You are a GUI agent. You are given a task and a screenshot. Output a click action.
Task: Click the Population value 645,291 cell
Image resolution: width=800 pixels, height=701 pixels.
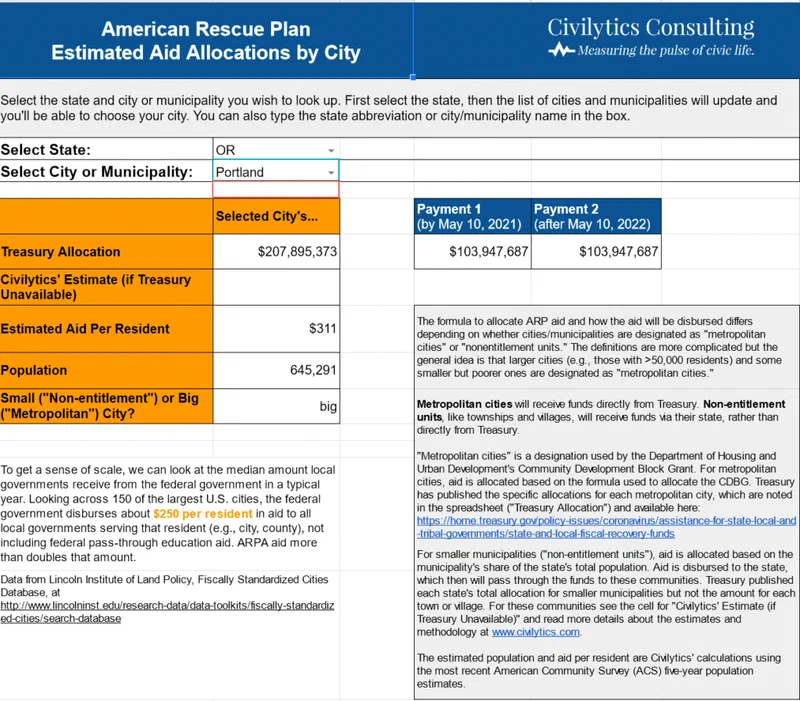276,370
